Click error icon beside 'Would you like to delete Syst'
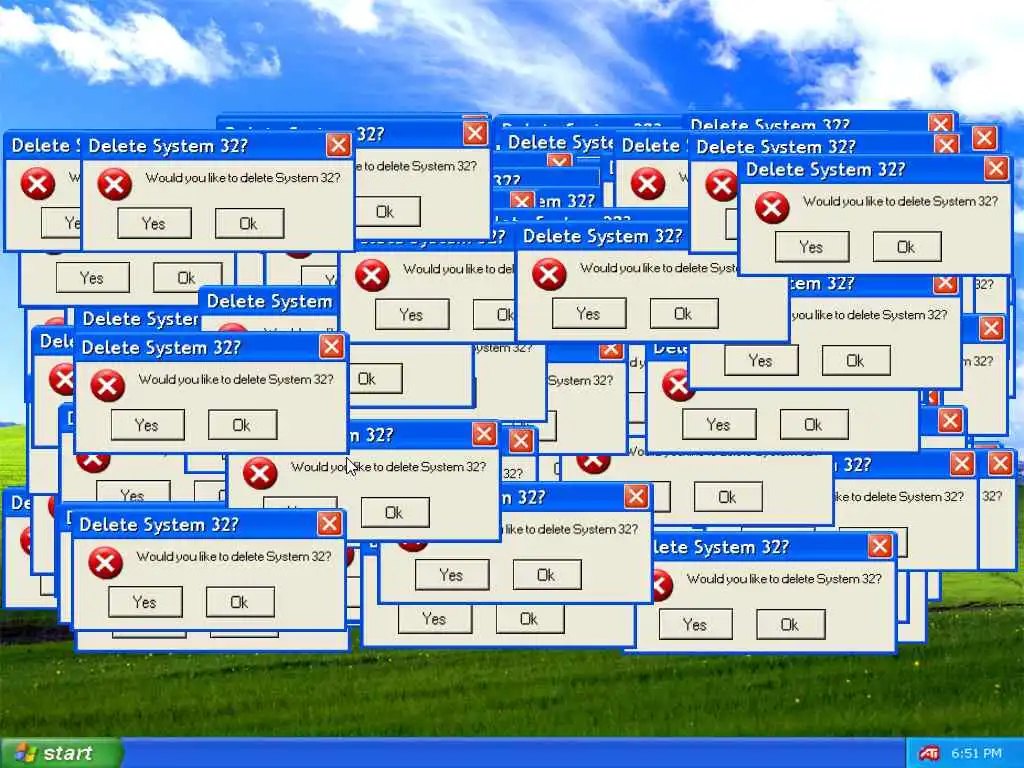 (549, 274)
